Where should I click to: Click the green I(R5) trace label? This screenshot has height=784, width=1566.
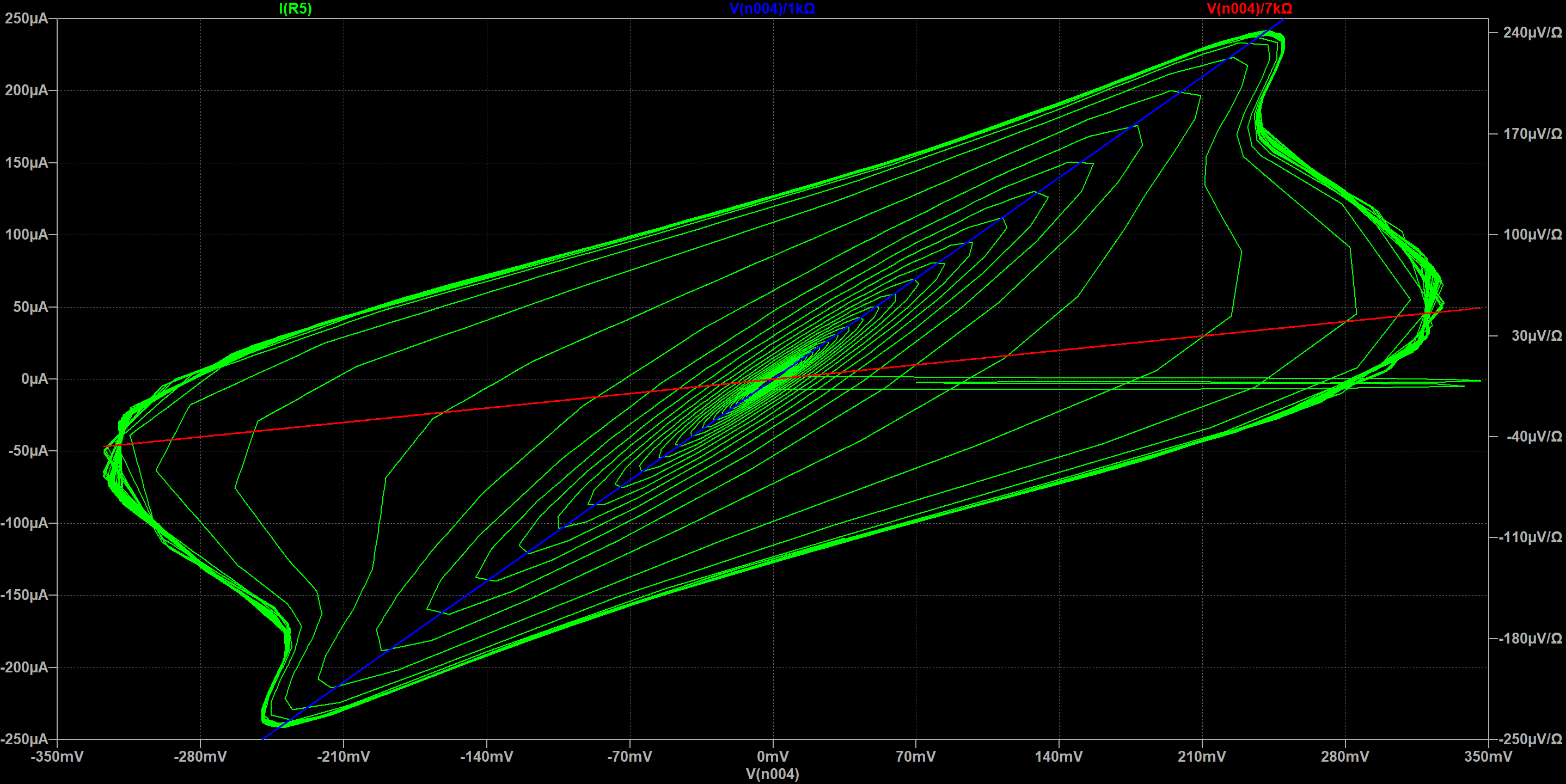295,9
